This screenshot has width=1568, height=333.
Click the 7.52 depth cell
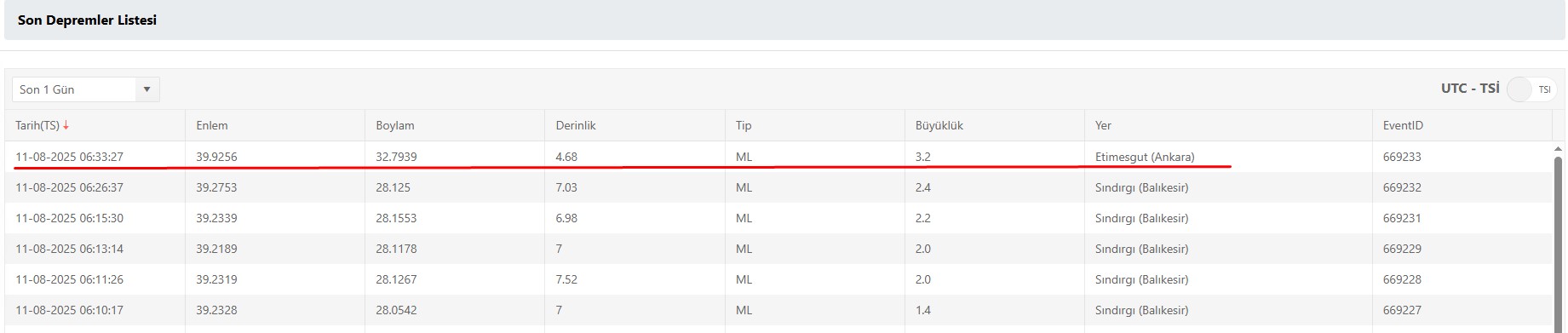[x=635, y=279]
